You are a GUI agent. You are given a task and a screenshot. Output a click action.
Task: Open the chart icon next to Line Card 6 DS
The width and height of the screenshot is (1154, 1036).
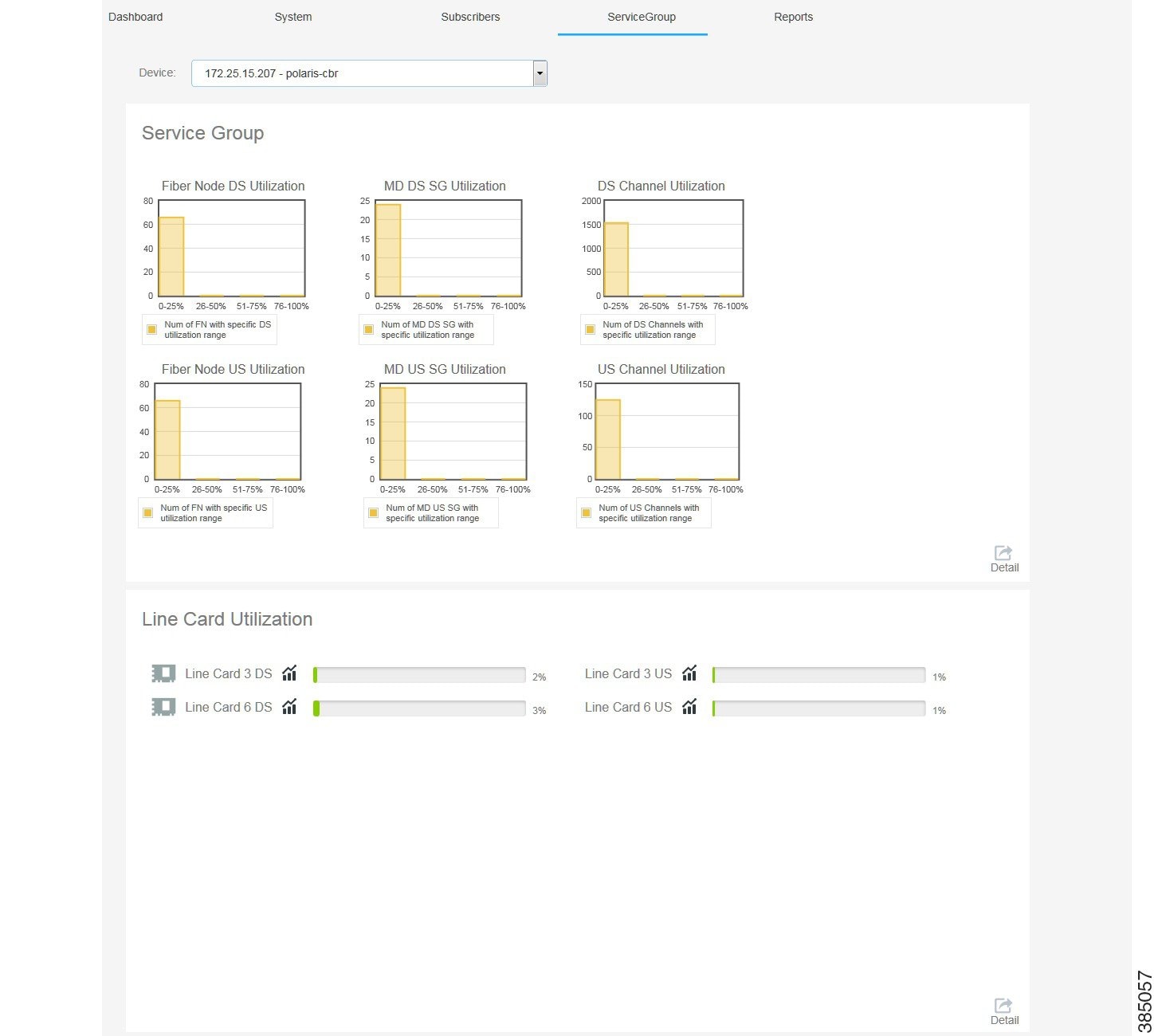(x=289, y=707)
